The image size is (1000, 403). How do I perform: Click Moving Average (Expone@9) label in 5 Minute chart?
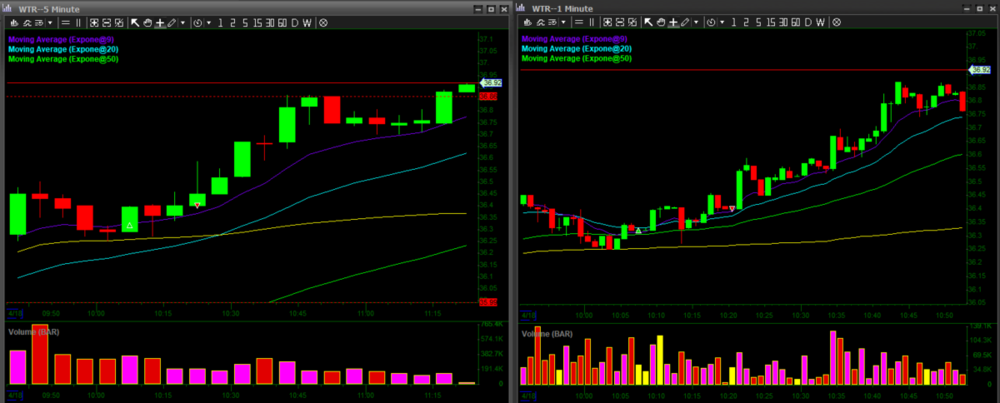click(x=63, y=38)
